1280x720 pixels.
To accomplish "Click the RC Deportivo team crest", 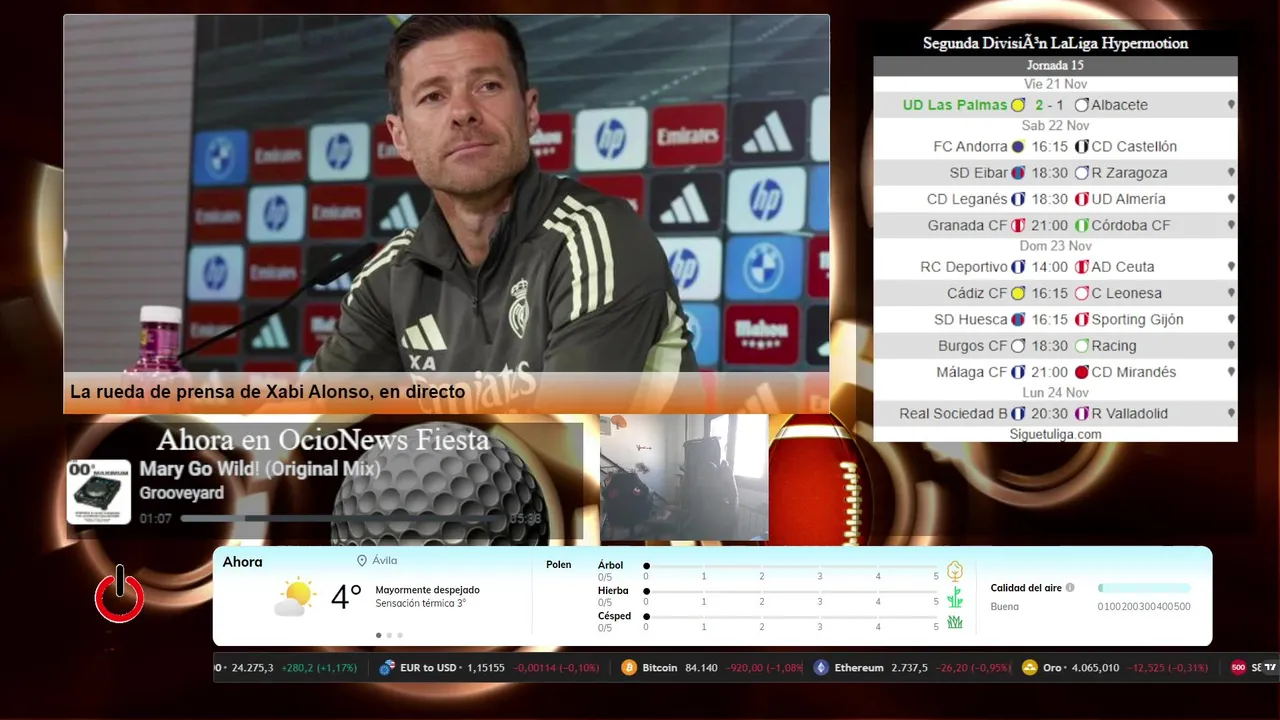I will [1018, 267].
